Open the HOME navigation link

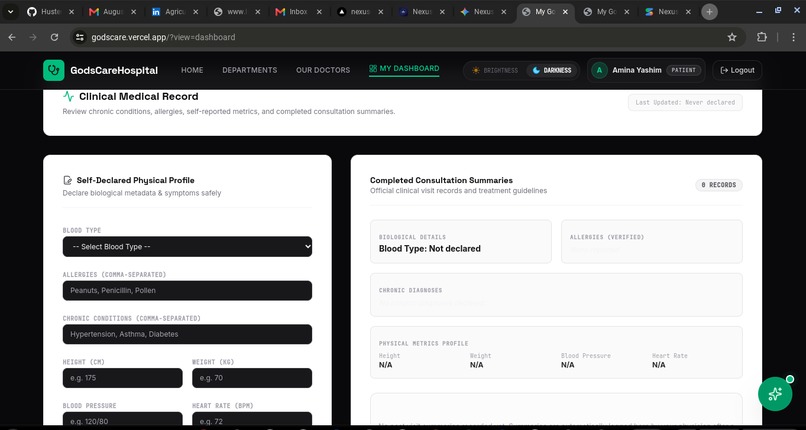192,70
